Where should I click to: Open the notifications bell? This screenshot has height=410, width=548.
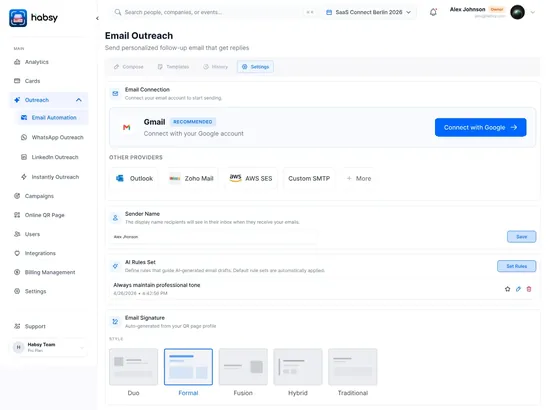[x=433, y=12]
